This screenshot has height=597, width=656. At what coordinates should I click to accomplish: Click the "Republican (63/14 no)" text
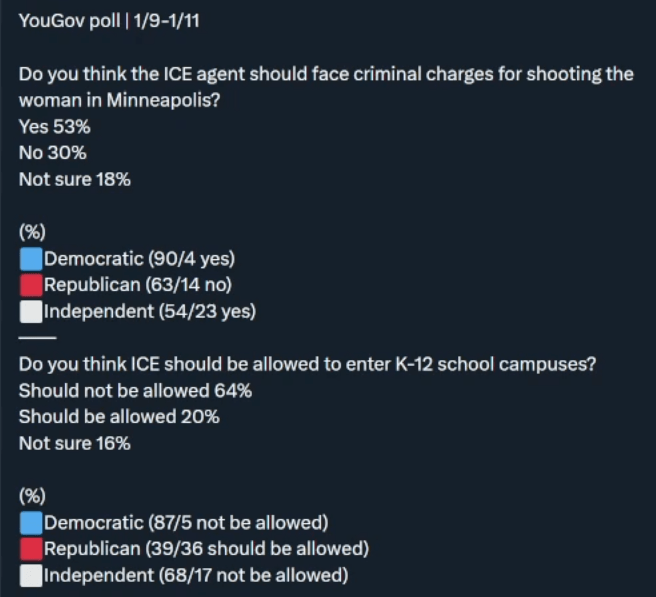[138, 286]
